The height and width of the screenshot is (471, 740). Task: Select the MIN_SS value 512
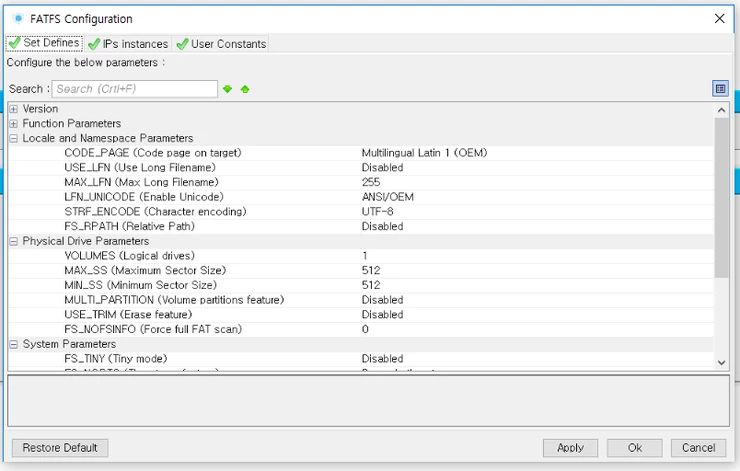coord(371,285)
